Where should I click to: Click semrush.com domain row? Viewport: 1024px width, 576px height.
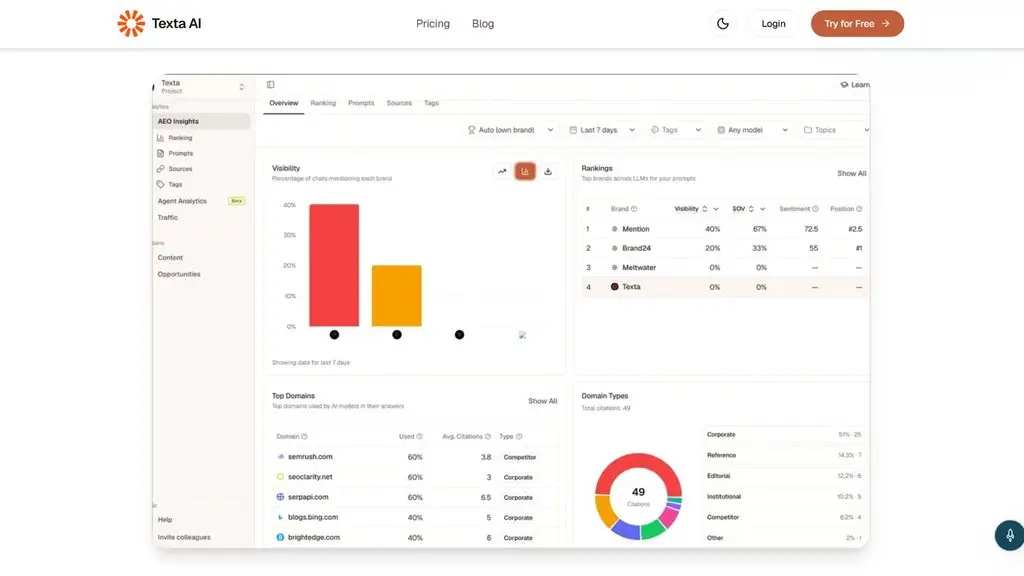(x=415, y=457)
